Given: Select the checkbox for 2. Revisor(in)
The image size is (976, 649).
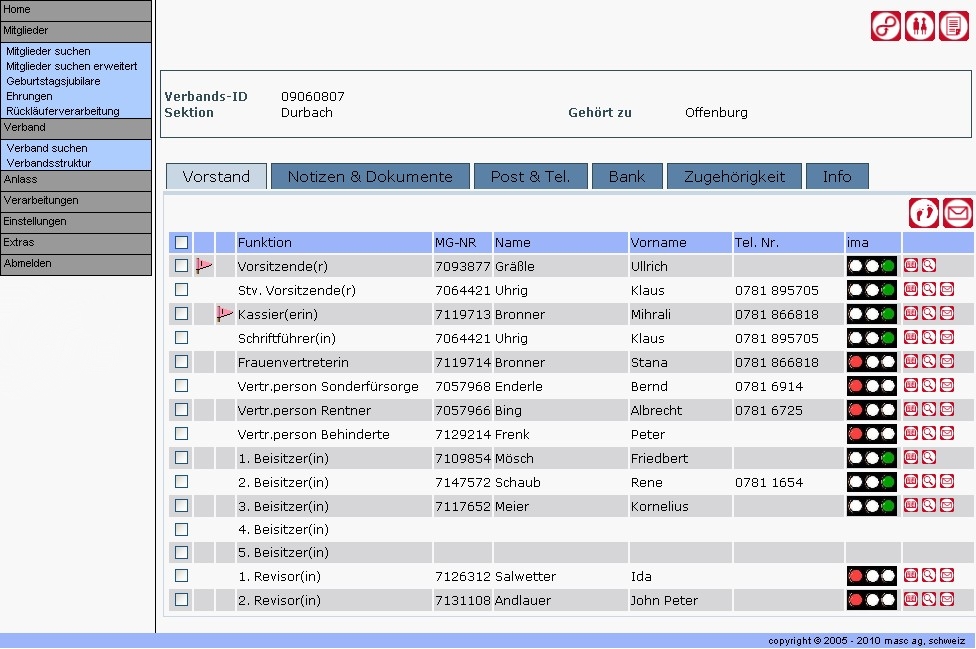Looking at the screenshot, I should [x=181, y=600].
